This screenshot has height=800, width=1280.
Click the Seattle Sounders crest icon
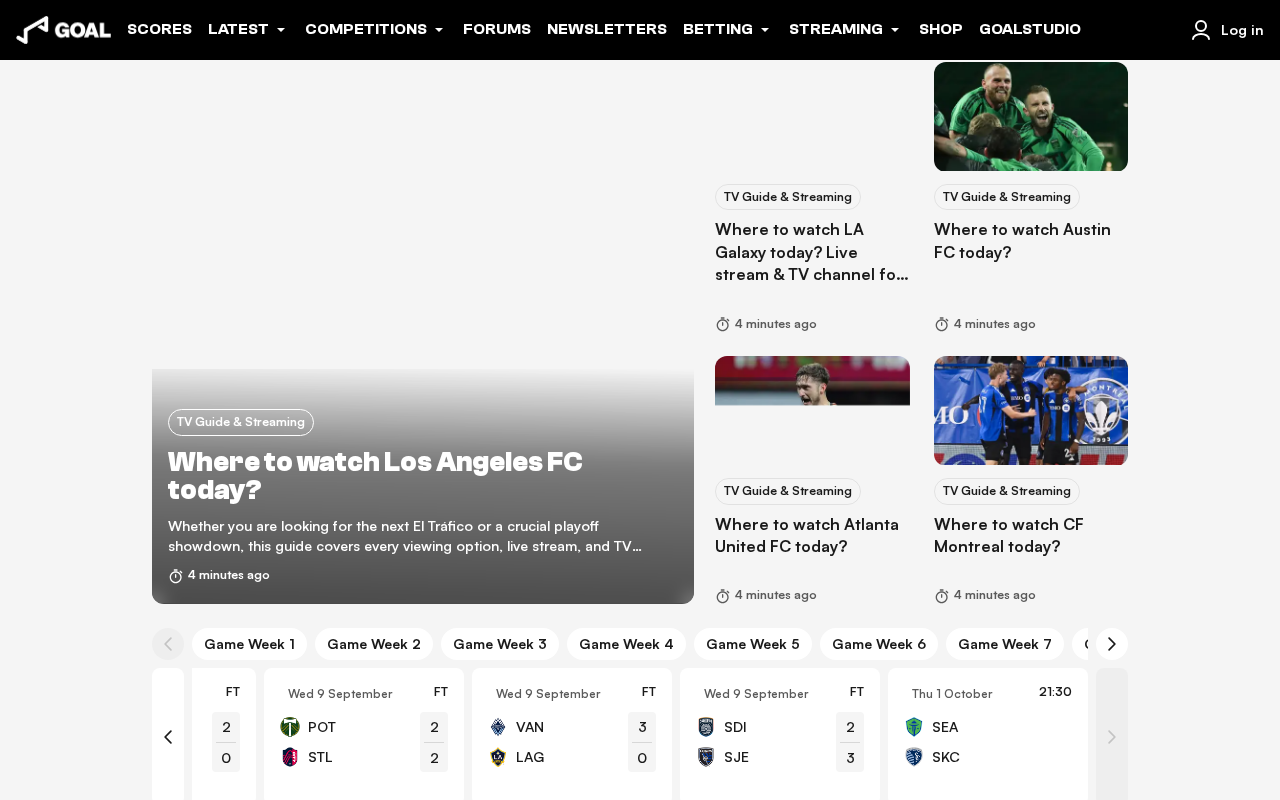pyautogui.click(x=914, y=727)
